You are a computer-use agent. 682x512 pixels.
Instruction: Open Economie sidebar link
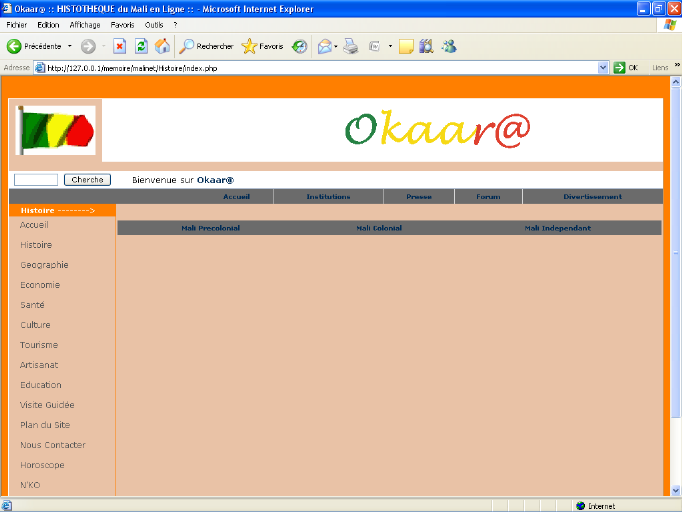(x=40, y=285)
